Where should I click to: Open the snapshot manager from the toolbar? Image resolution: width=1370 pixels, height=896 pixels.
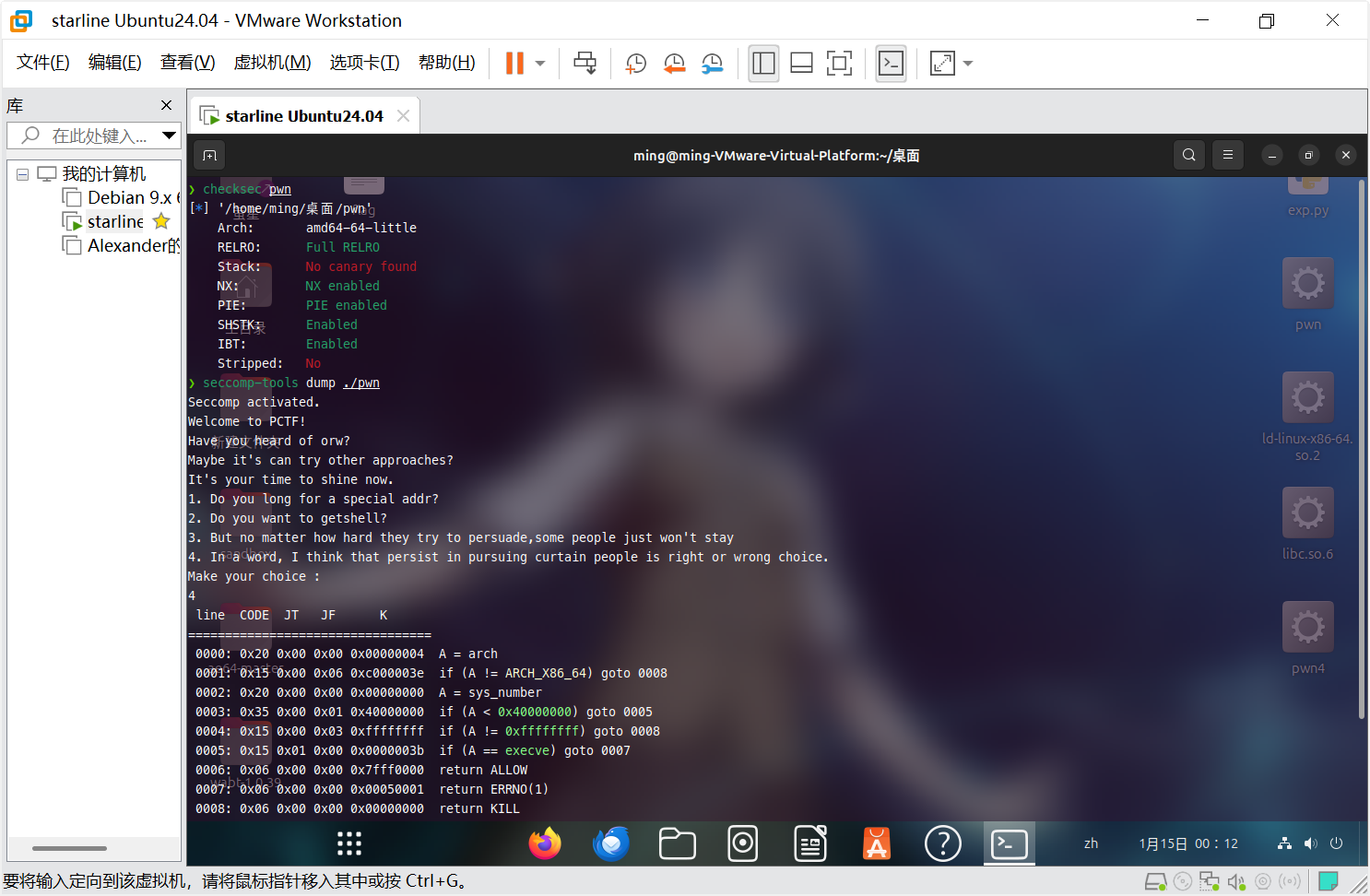[x=712, y=63]
